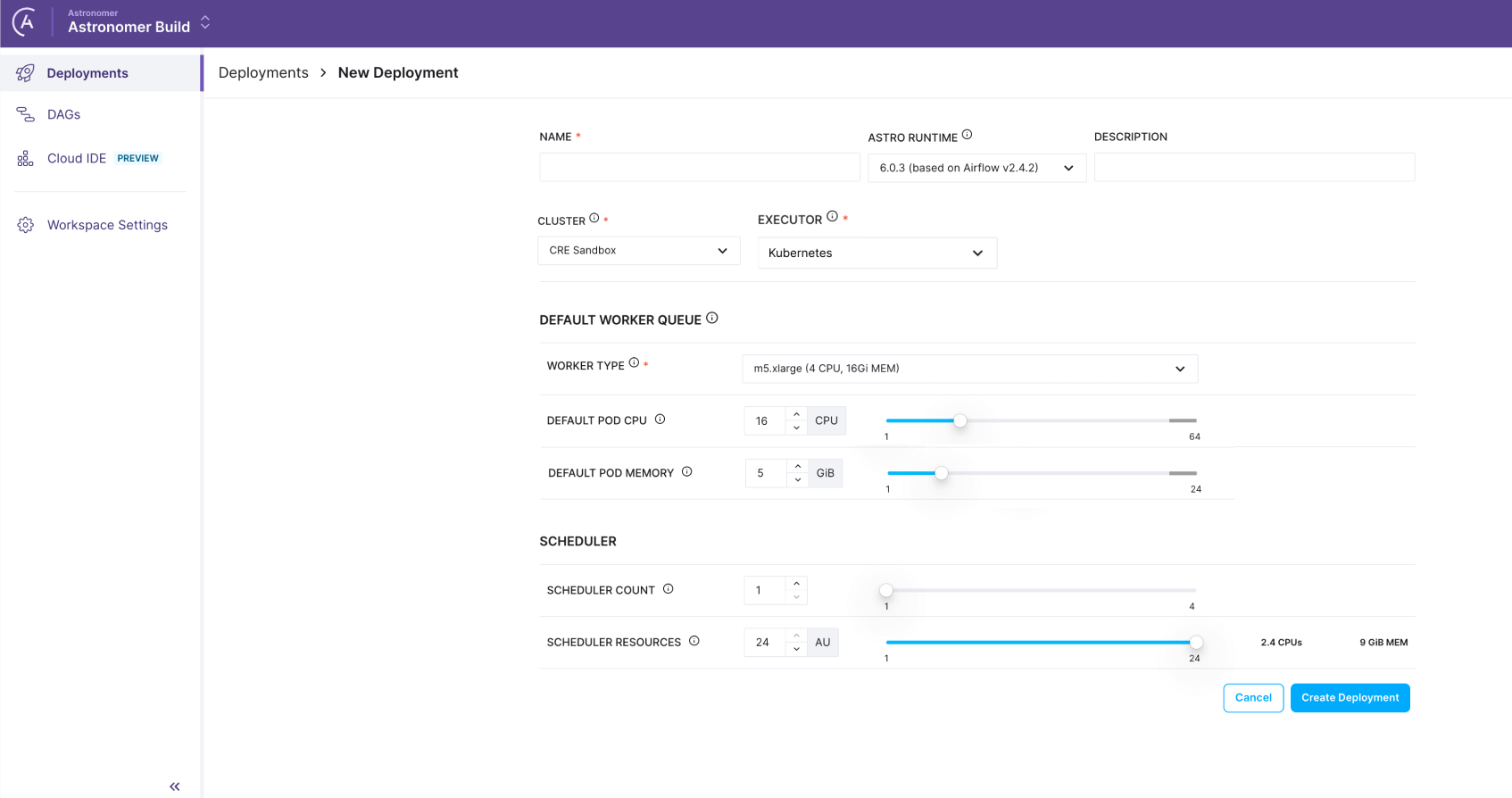1512x798 pixels.
Task: Click the Workspace Settings gear icon
Action: click(25, 225)
